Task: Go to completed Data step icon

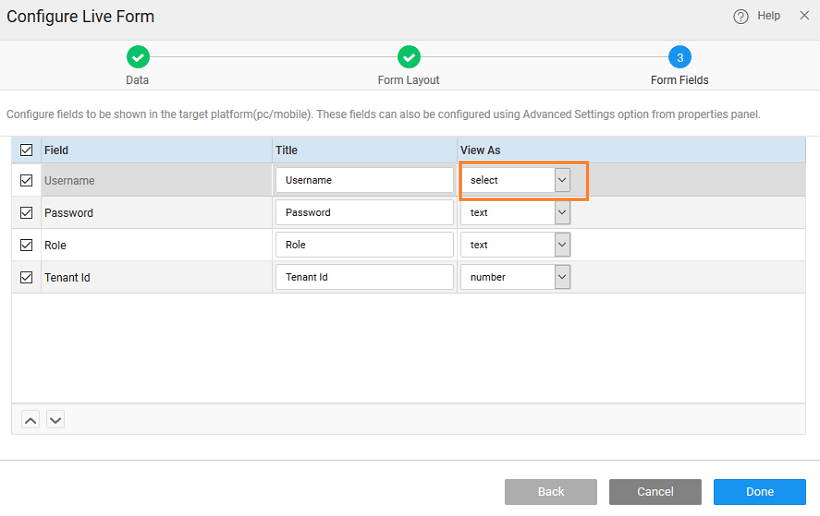Action: point(138,57)
